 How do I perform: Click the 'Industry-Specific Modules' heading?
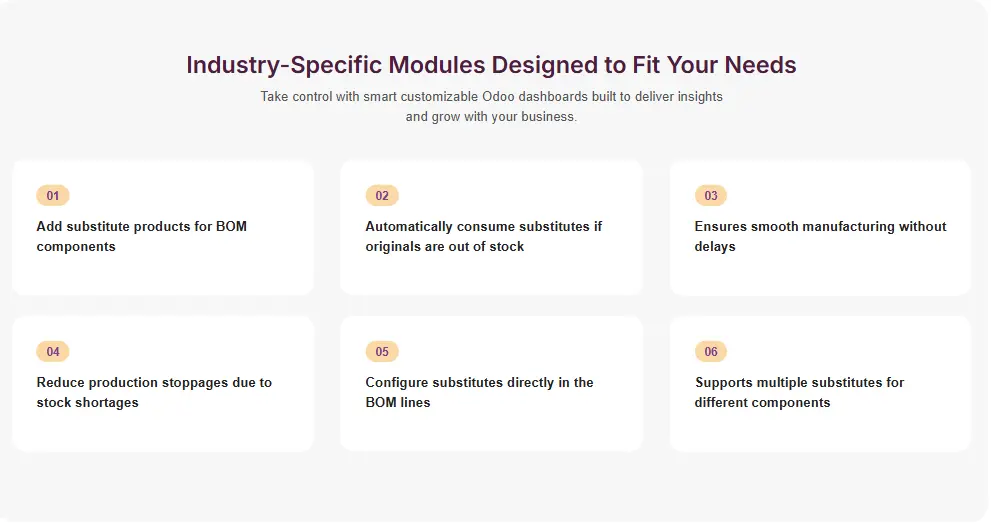pos(491,65)
